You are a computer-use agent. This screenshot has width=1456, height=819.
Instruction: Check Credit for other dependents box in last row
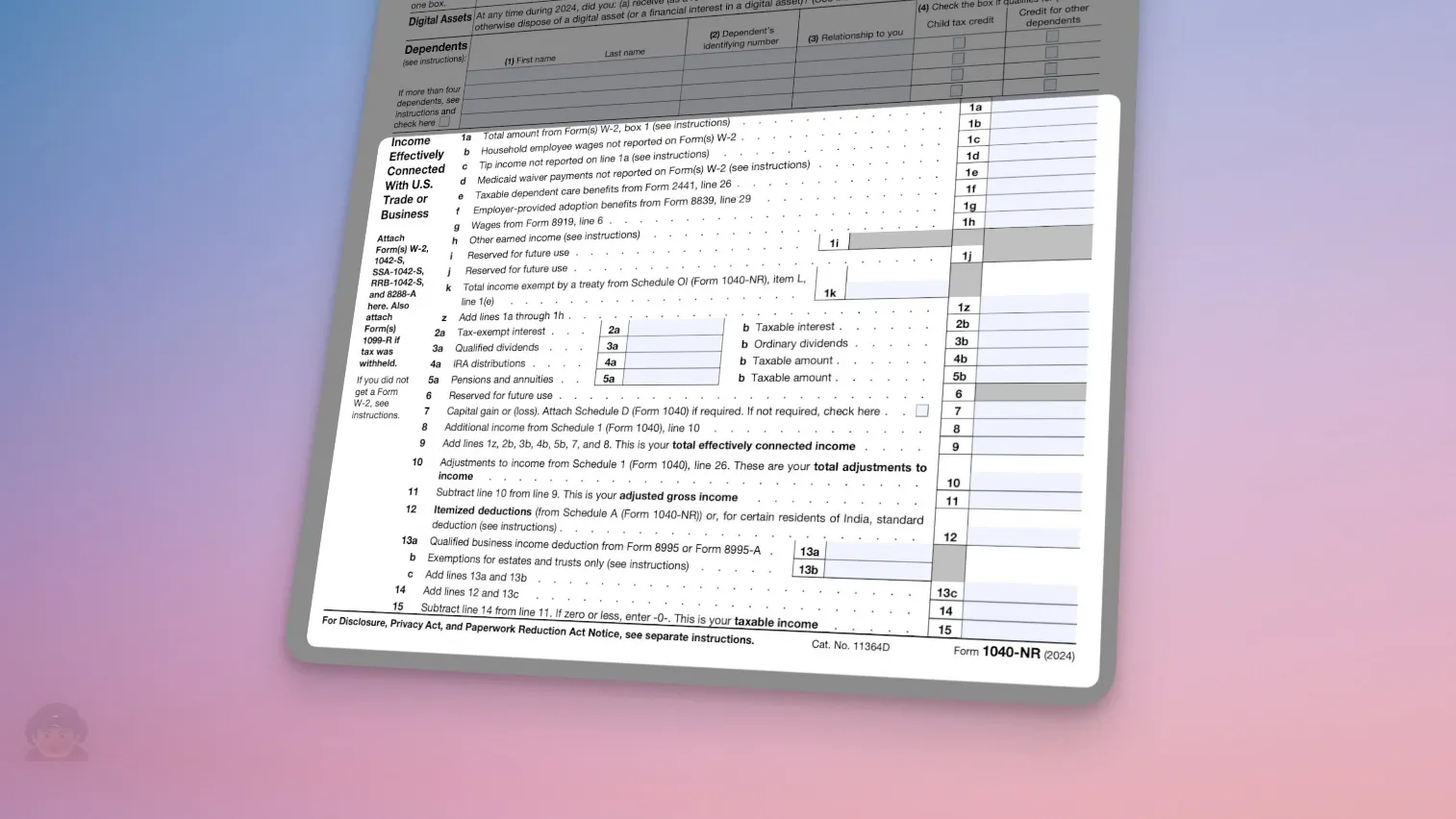1049,85
